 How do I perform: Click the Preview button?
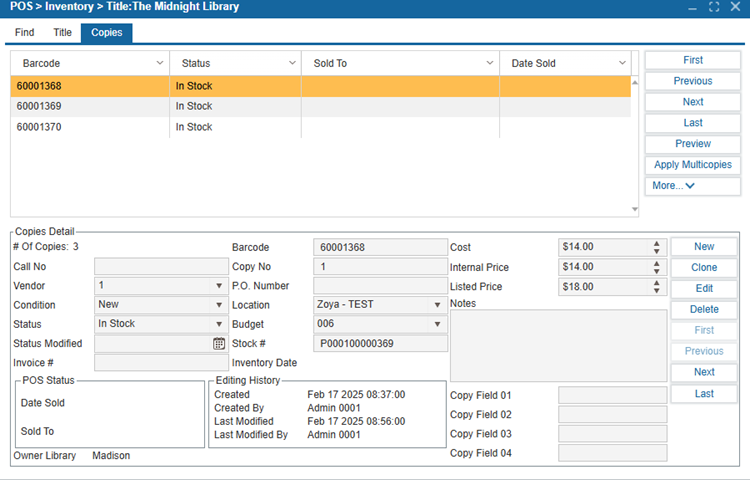(693, 144)
